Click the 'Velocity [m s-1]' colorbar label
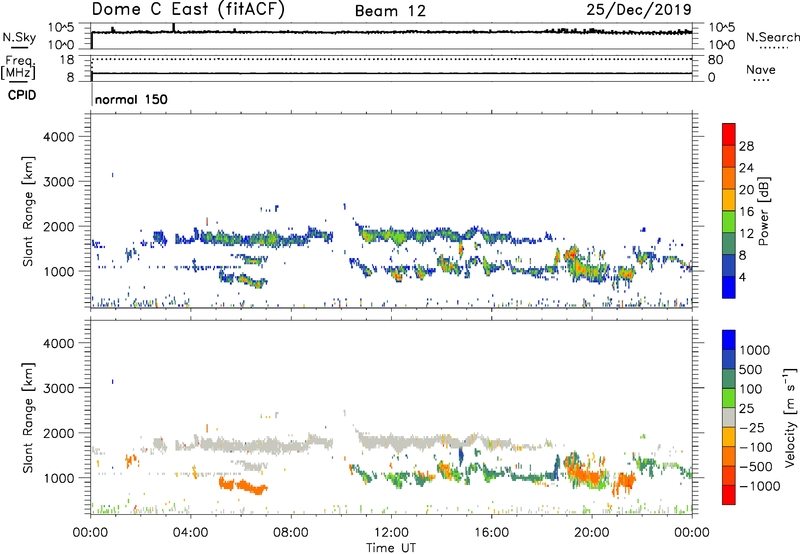Viewport: 800px width, 554px height. pyautogui.click(x=790, y=417)
